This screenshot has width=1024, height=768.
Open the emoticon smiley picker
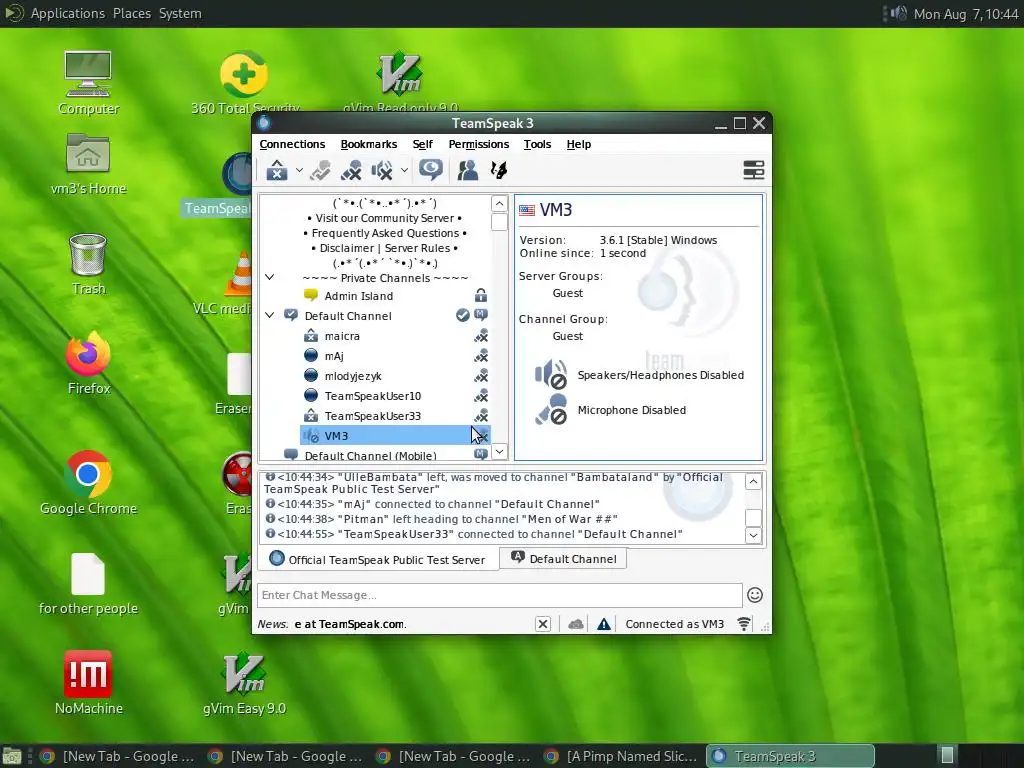755,595
